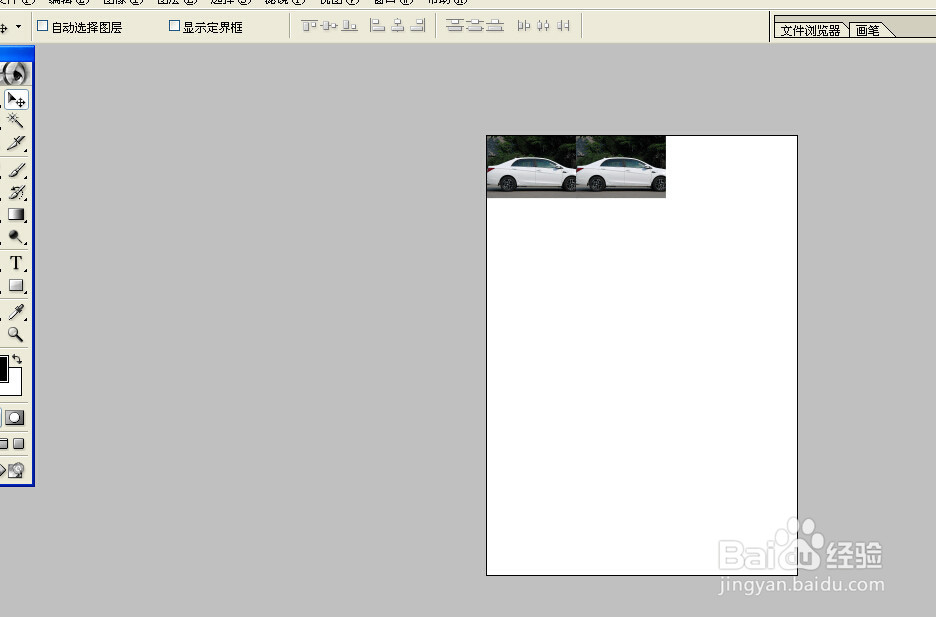936x617 pixels.
Task: Open the foreground color picker swatch
Action: click(3, 369)
